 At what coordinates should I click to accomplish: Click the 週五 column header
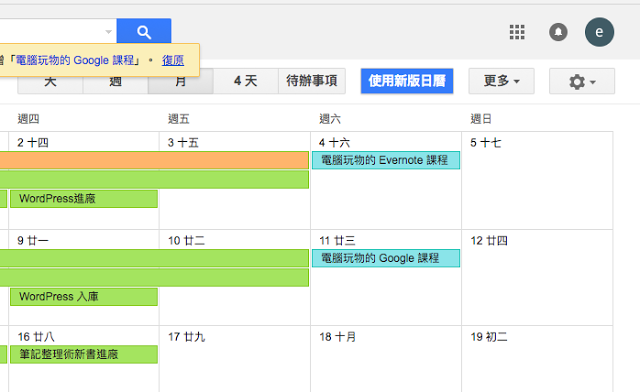point(179,119)
